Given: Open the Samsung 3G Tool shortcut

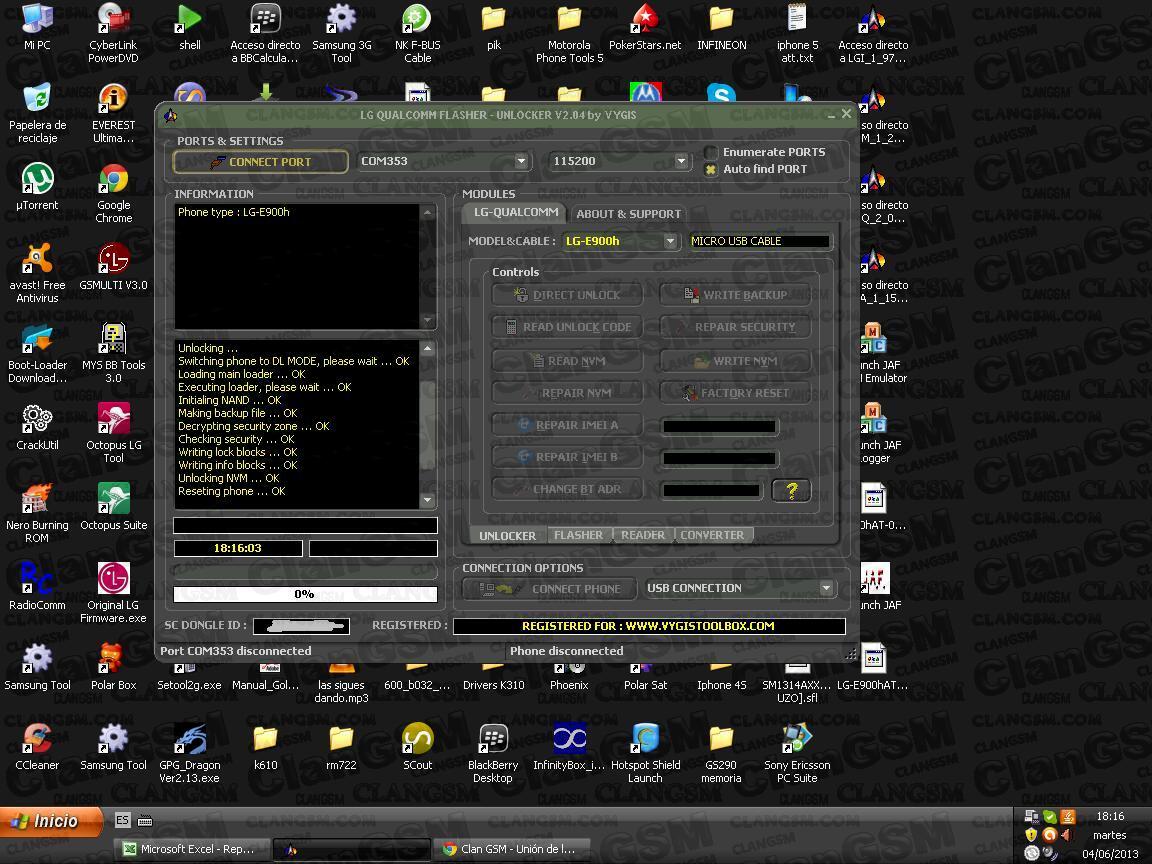Looking at the screenshot, I should click(342, 33).
